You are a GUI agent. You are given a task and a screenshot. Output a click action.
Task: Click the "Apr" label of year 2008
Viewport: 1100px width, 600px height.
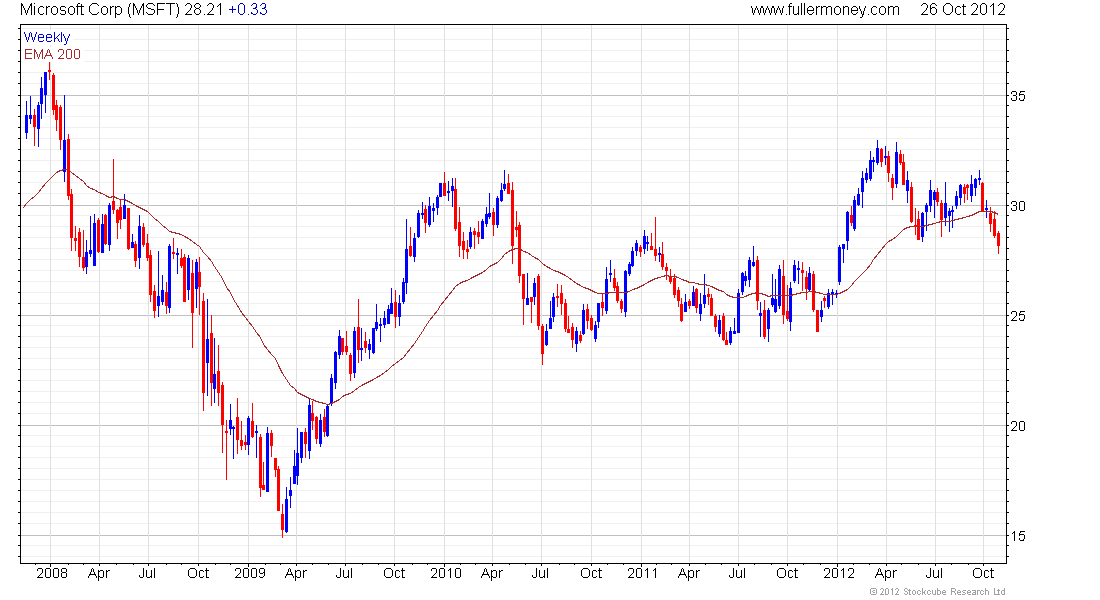tap(99, 574)
